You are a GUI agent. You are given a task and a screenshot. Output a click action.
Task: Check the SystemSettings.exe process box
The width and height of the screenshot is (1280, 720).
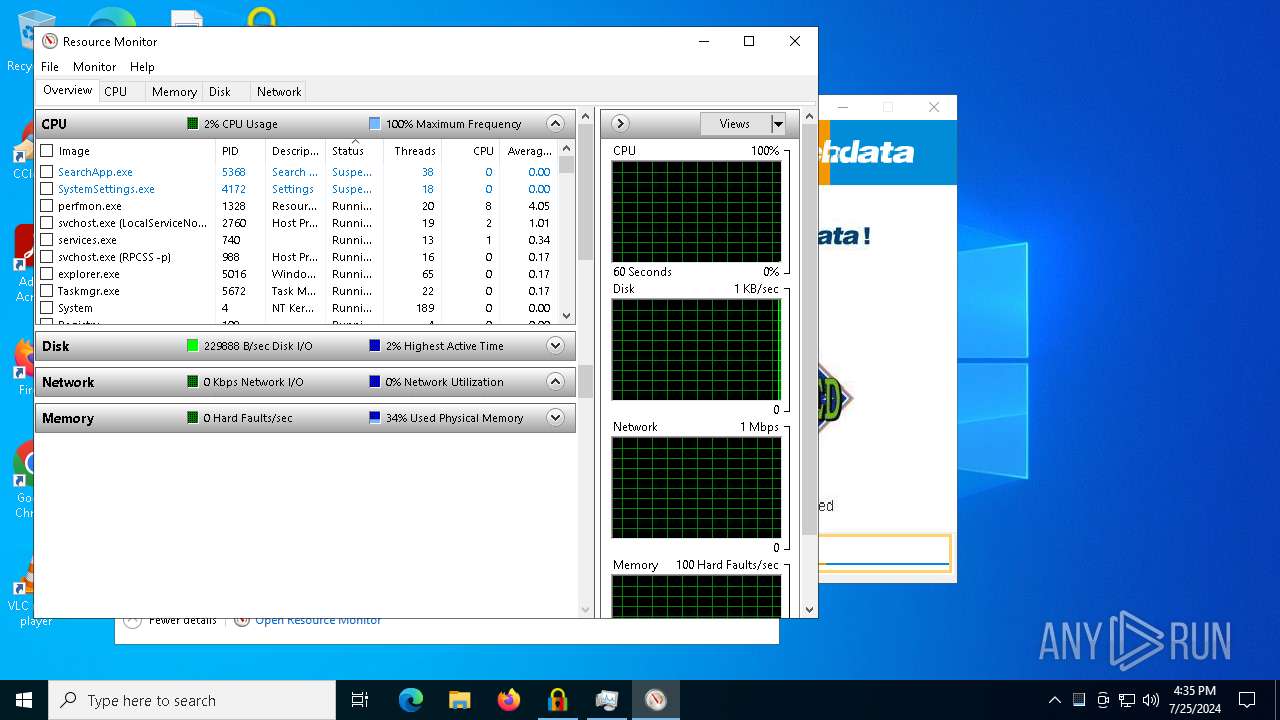coord(47,189)
